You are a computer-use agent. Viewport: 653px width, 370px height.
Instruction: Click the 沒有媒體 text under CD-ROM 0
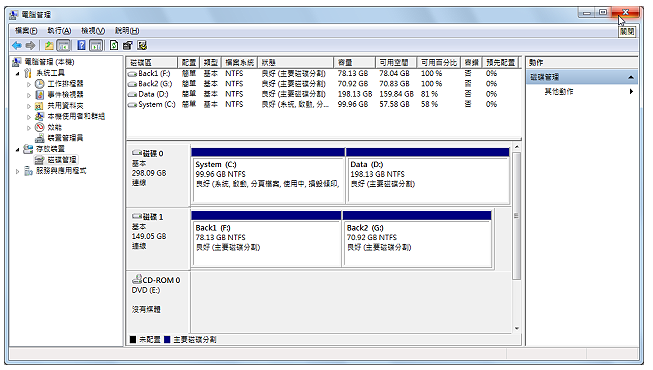tap(146, 309)
